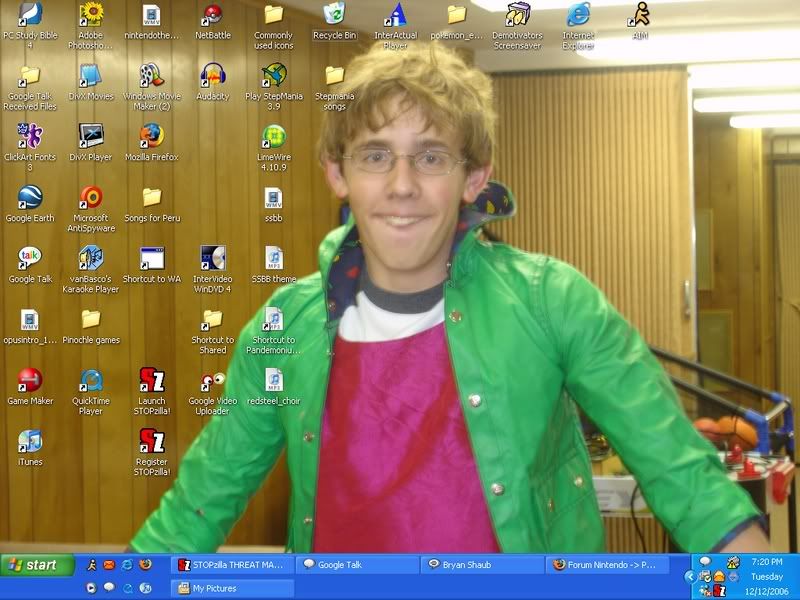Click Firefox icon in Quick Launch
Screen dimensions: 800x600
[x=145, y=564]
